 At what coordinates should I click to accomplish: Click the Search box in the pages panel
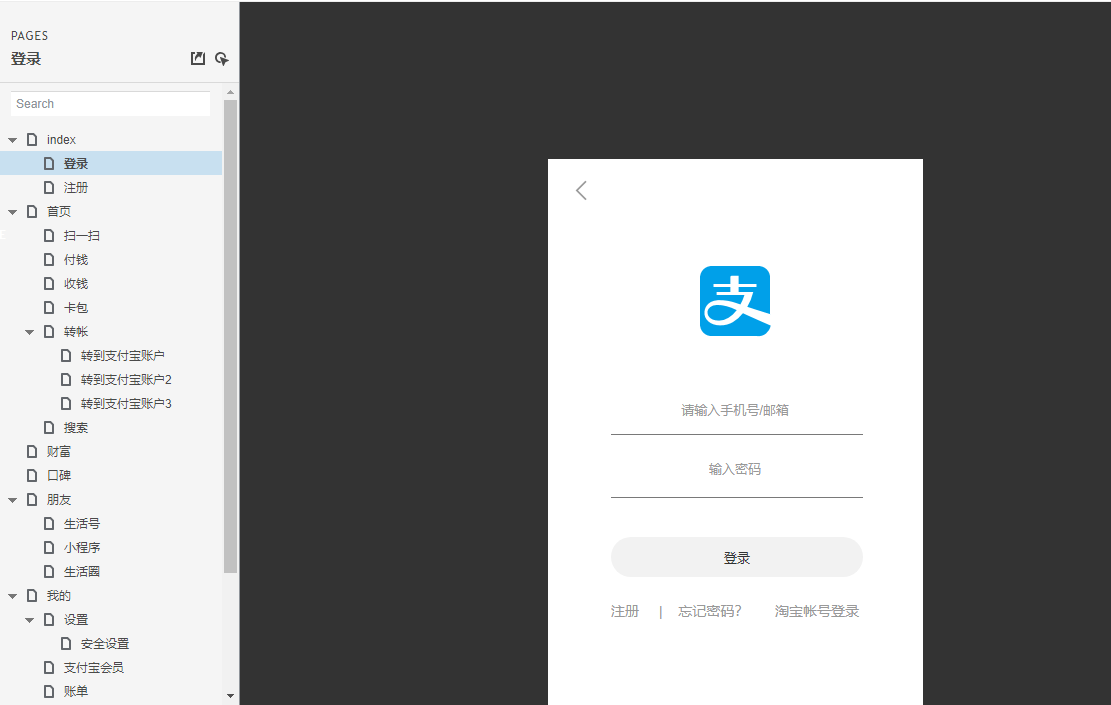pyautogui.click(x=111, y=103)
